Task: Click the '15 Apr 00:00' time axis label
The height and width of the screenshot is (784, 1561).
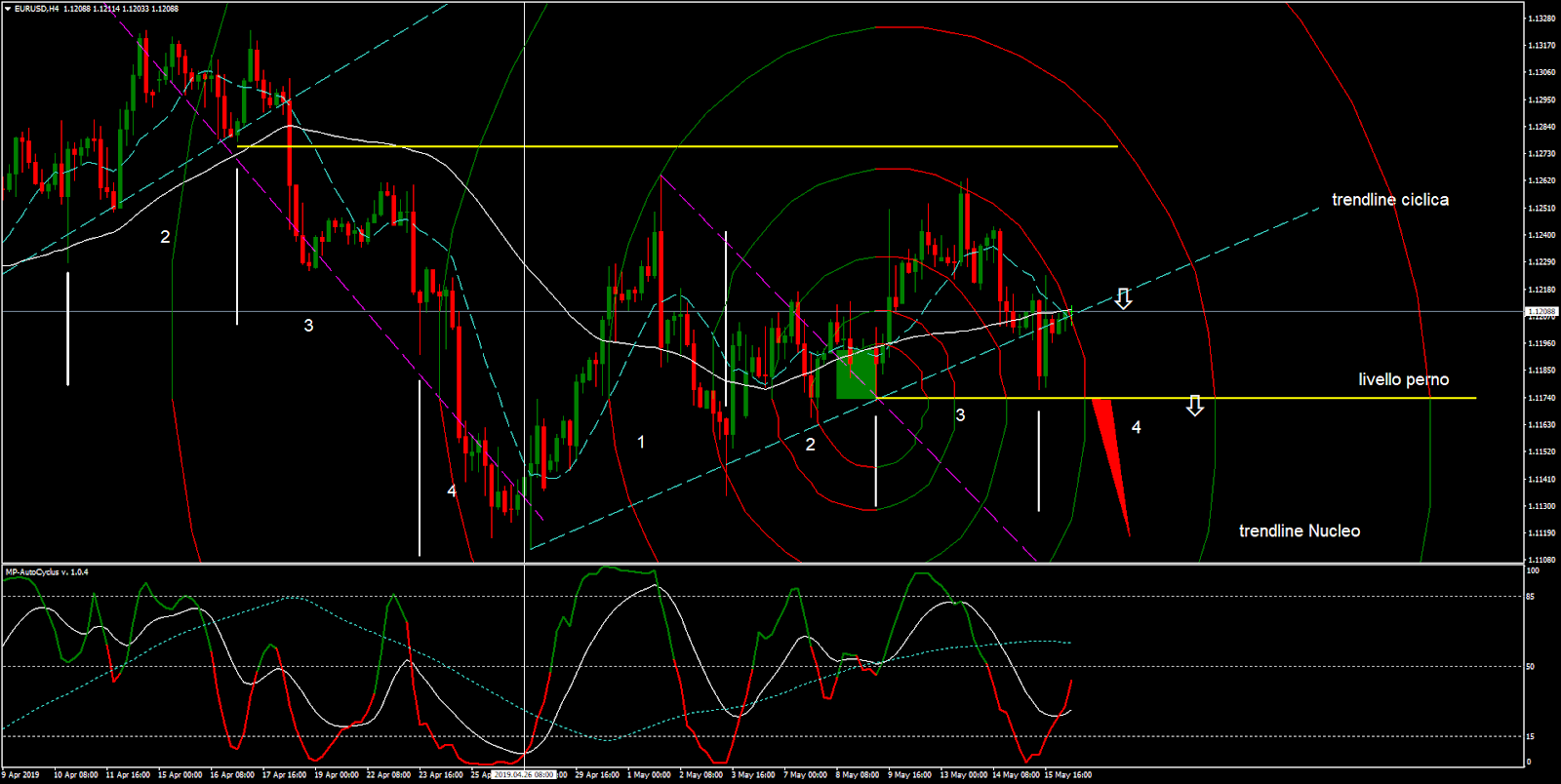Action: click(x=180, y=775)
